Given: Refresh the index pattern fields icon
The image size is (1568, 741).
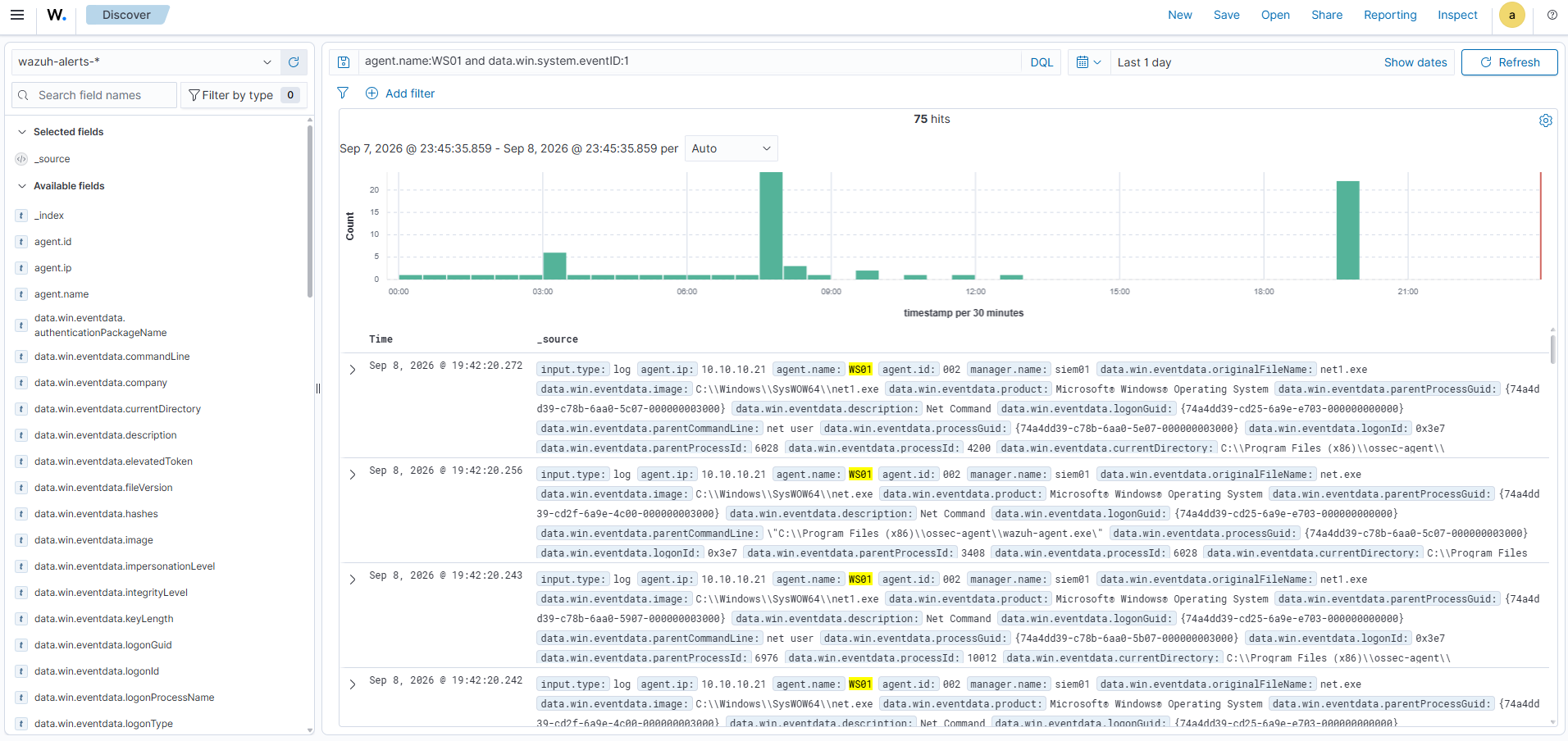Looking at the screenshot, I should pyautogui.click(x=294, y=62).
